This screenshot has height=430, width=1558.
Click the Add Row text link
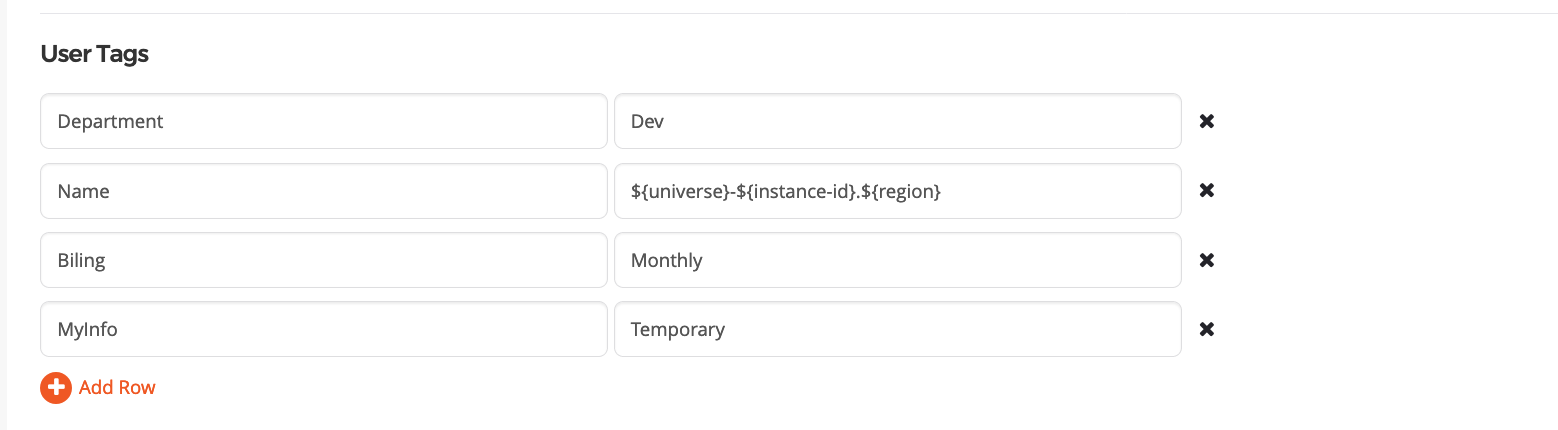click(117, 387)
